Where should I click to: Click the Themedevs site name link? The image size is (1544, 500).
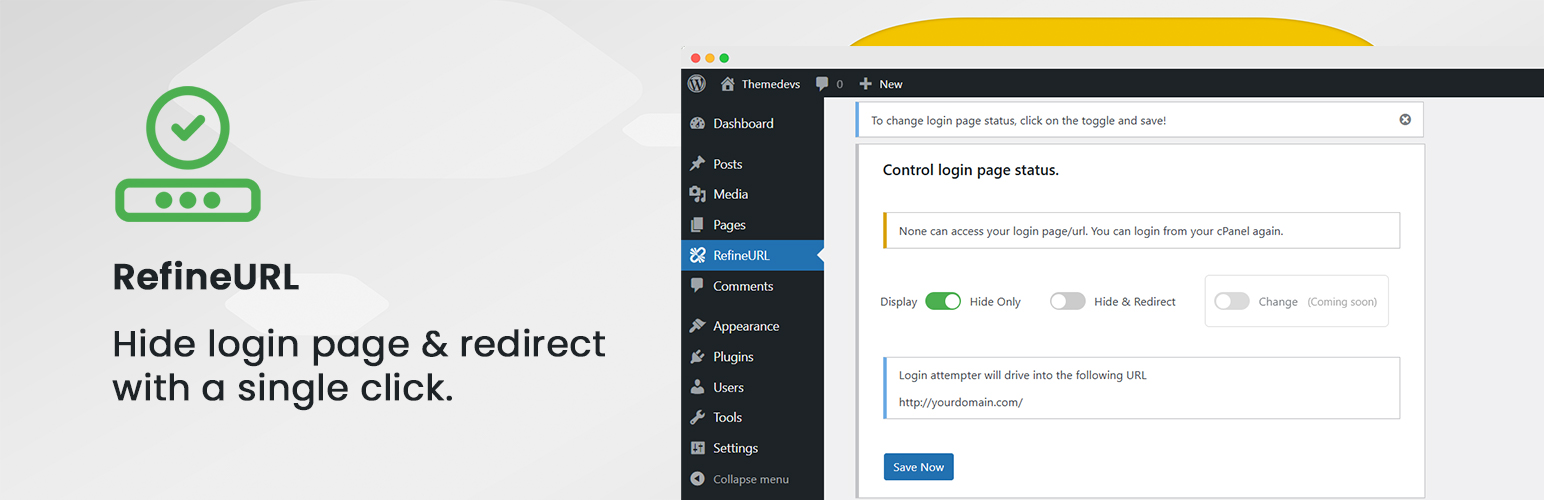click(x=770, y=84)
